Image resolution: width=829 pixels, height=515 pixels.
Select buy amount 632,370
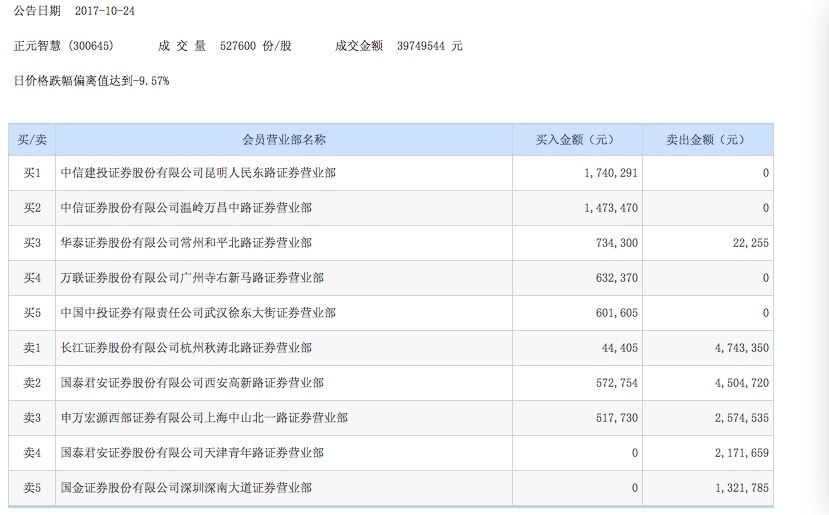pos(616,278)
